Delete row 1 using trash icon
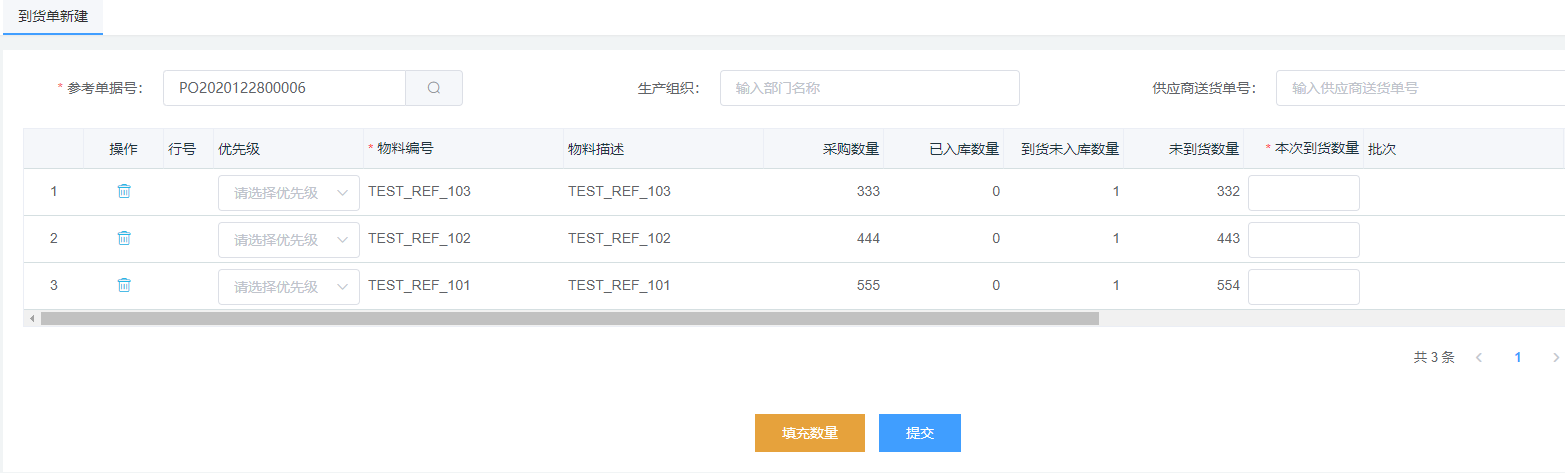This screenshot has height=473, width=1565. (x=124, y=191)
